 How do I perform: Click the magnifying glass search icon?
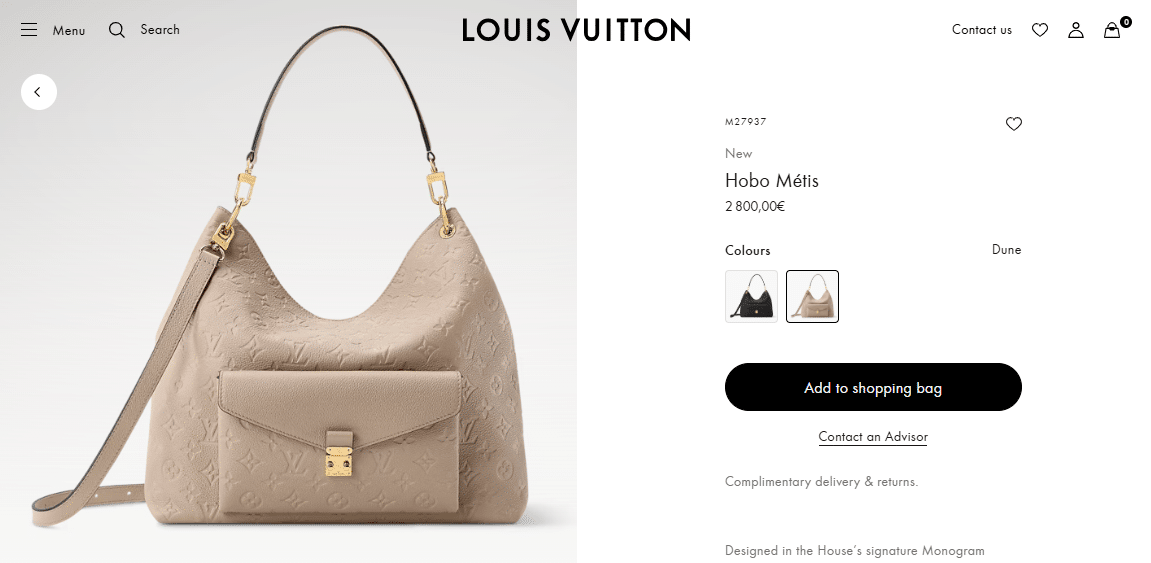(x=117, y=30)
